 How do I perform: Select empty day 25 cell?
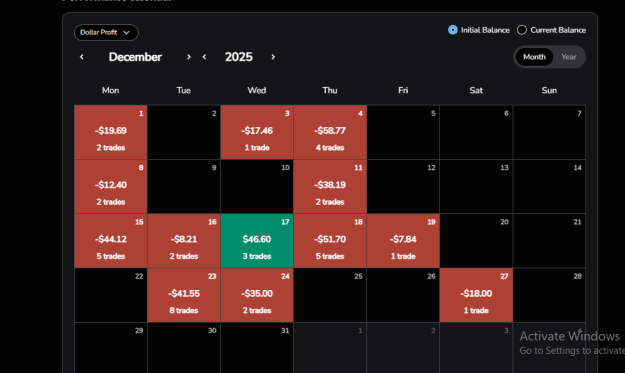[x=330, y=295]
